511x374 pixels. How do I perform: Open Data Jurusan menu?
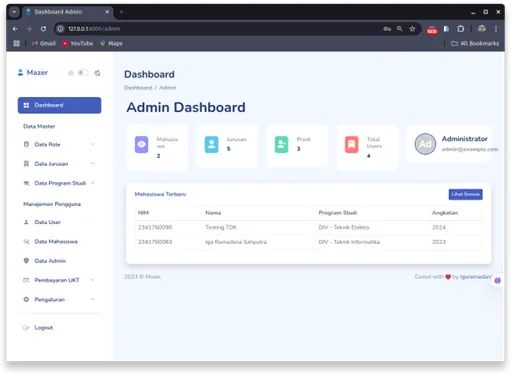click(59, 164)
